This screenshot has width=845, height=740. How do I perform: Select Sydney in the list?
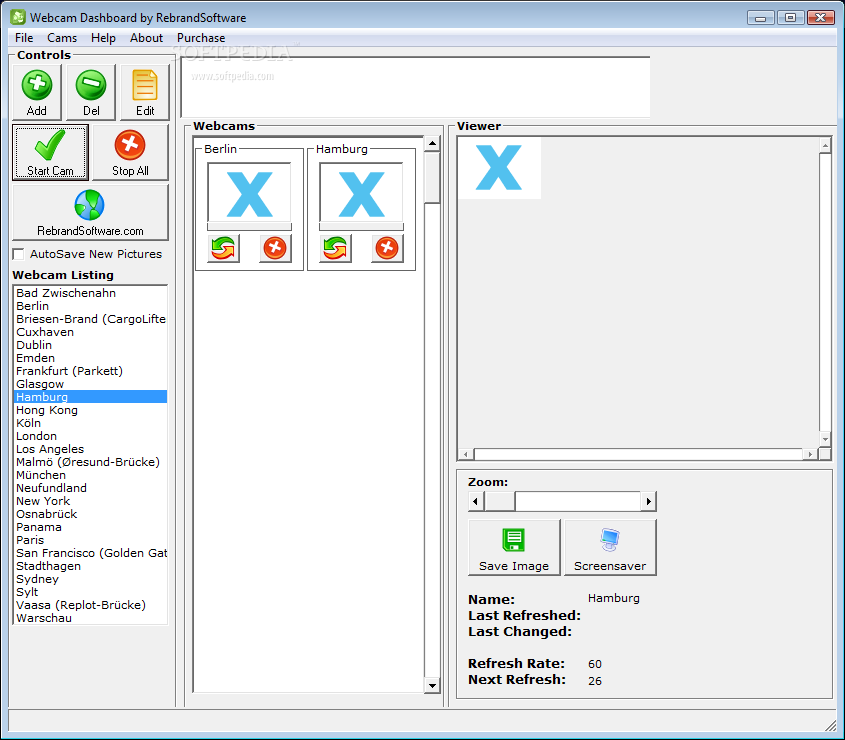pos(90,579)
